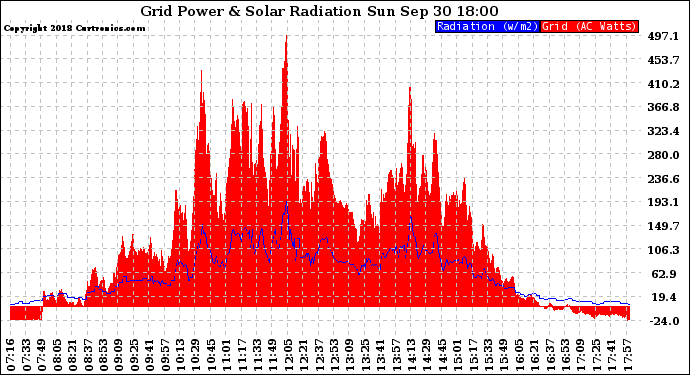The height and width of the screenshot is (375, 690).
Task: Click the 08:21 time label
Action: 72,355
